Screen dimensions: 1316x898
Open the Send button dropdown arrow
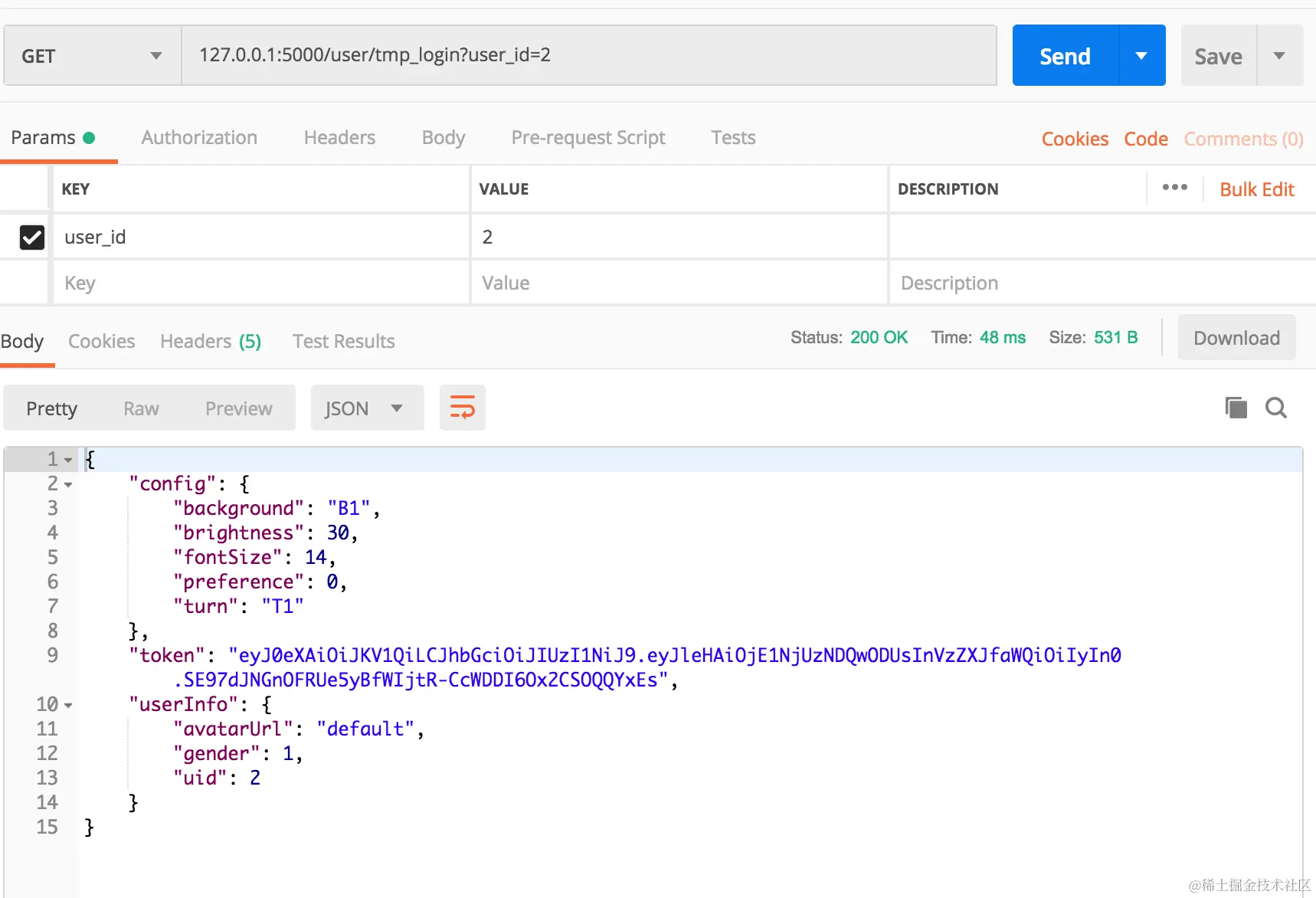click(1141, 56)
